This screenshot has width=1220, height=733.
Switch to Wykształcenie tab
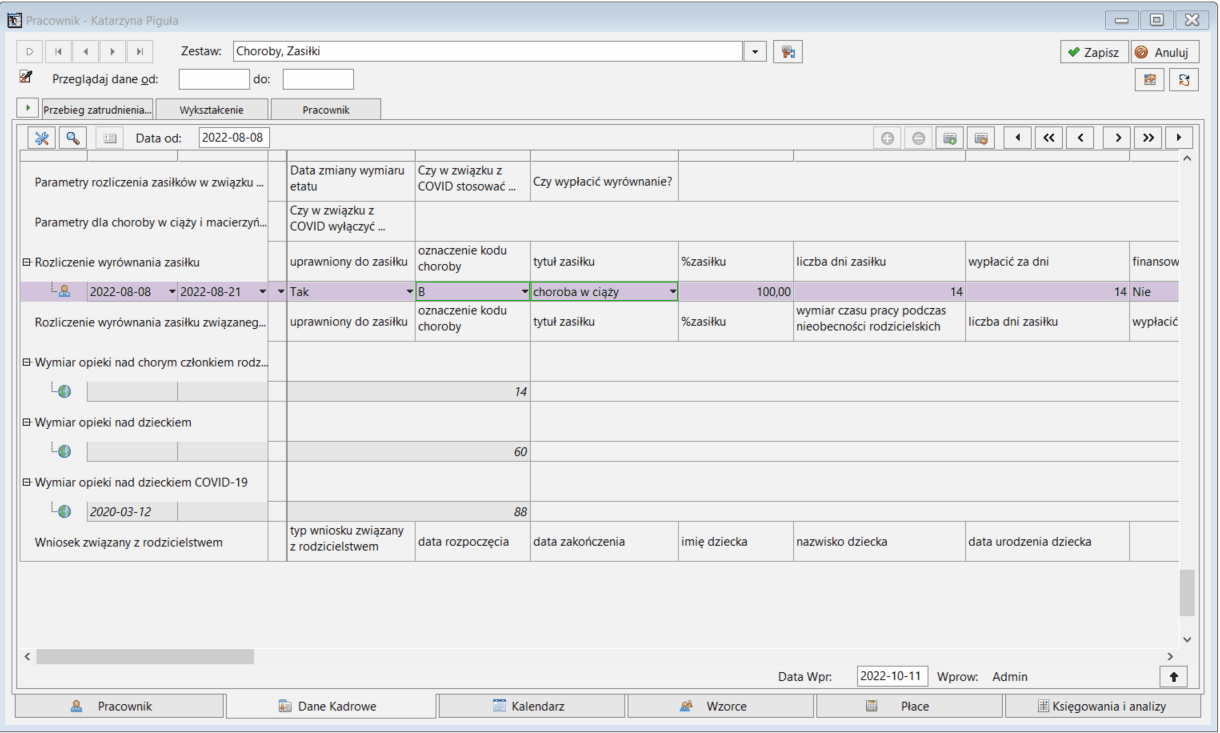[212, 109]
